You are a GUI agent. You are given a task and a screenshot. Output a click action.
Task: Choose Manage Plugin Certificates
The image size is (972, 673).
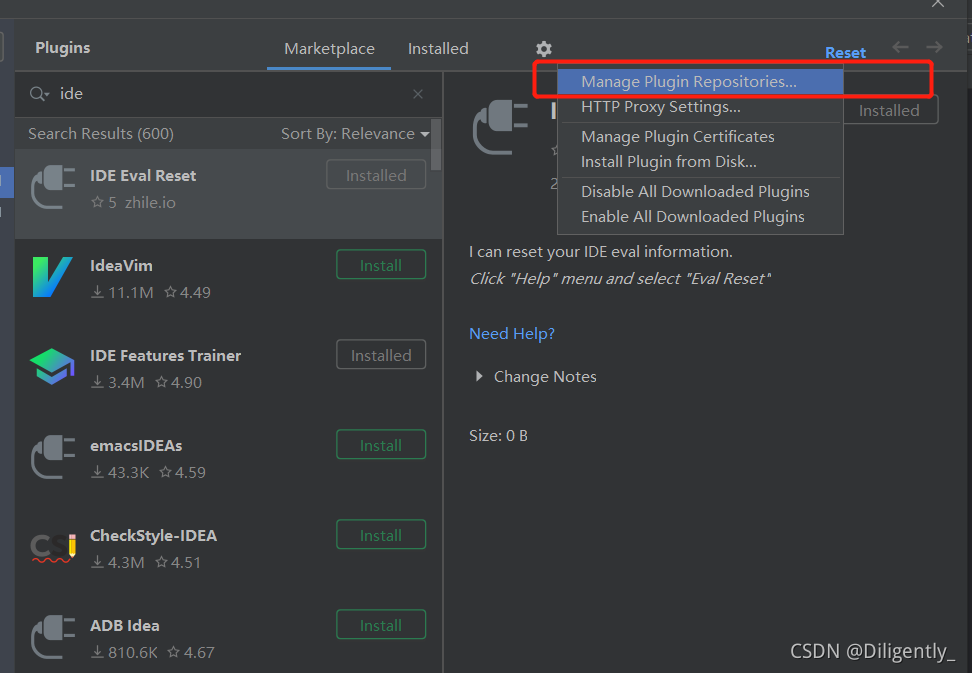[700, 136]
